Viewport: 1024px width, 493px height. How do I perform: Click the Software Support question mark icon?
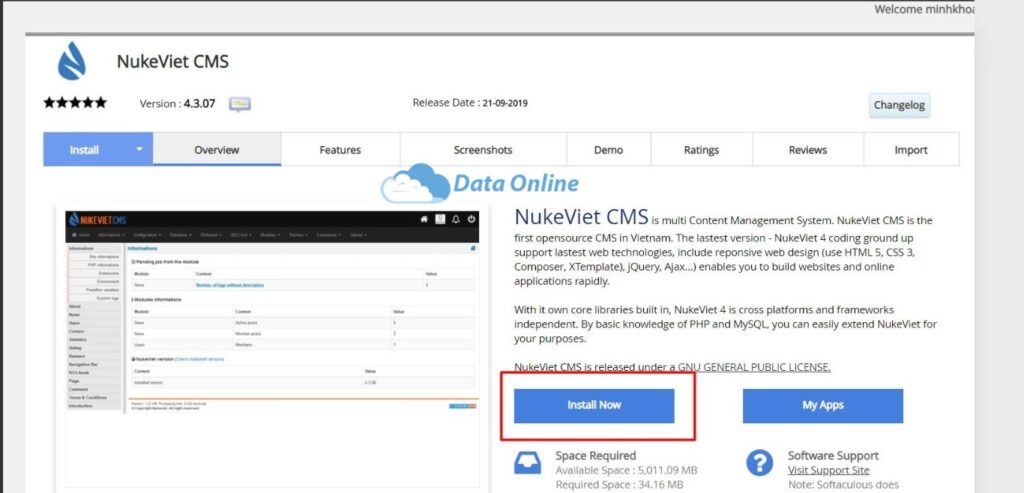(760, 463)
